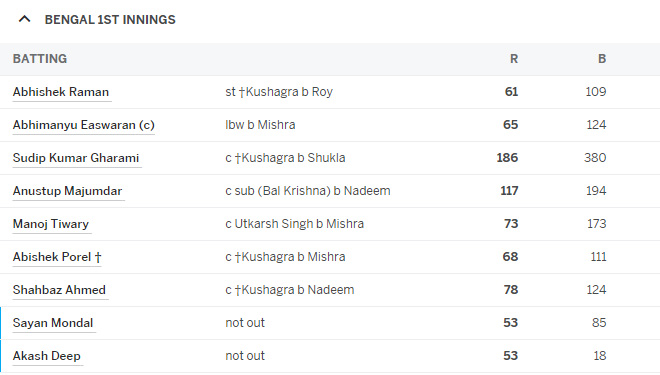The width and height of the screenshot is (660, 375).
Task: Click Sudip Kumar Gharami's 186 runs
Action: pyautogui.click(x=507, y=158)
